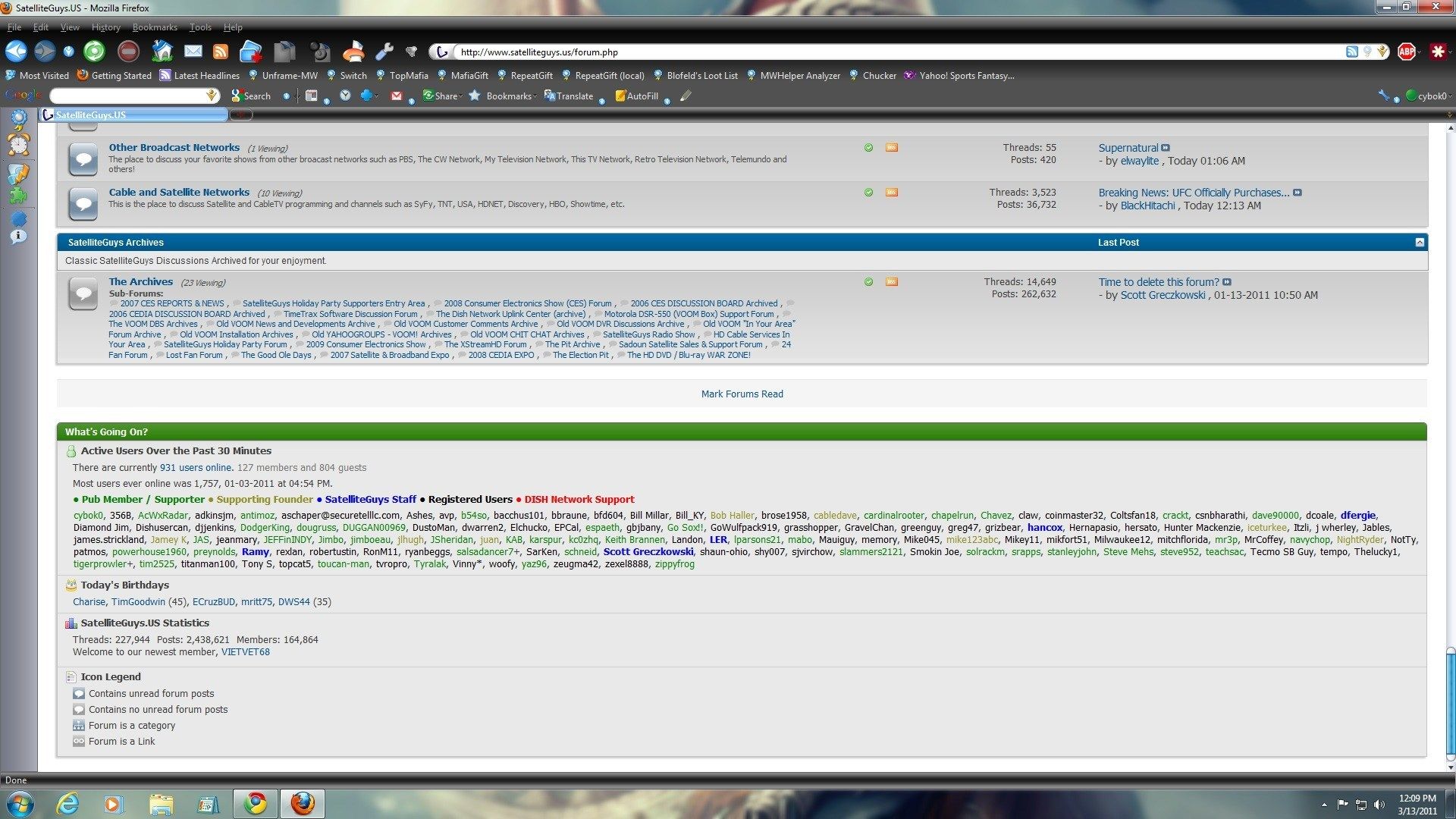Viewport: 1456px width, 819px height.
Task: Open newest member VIETVET68 profile
Action: pyautogui.click(x=245, y=651)
